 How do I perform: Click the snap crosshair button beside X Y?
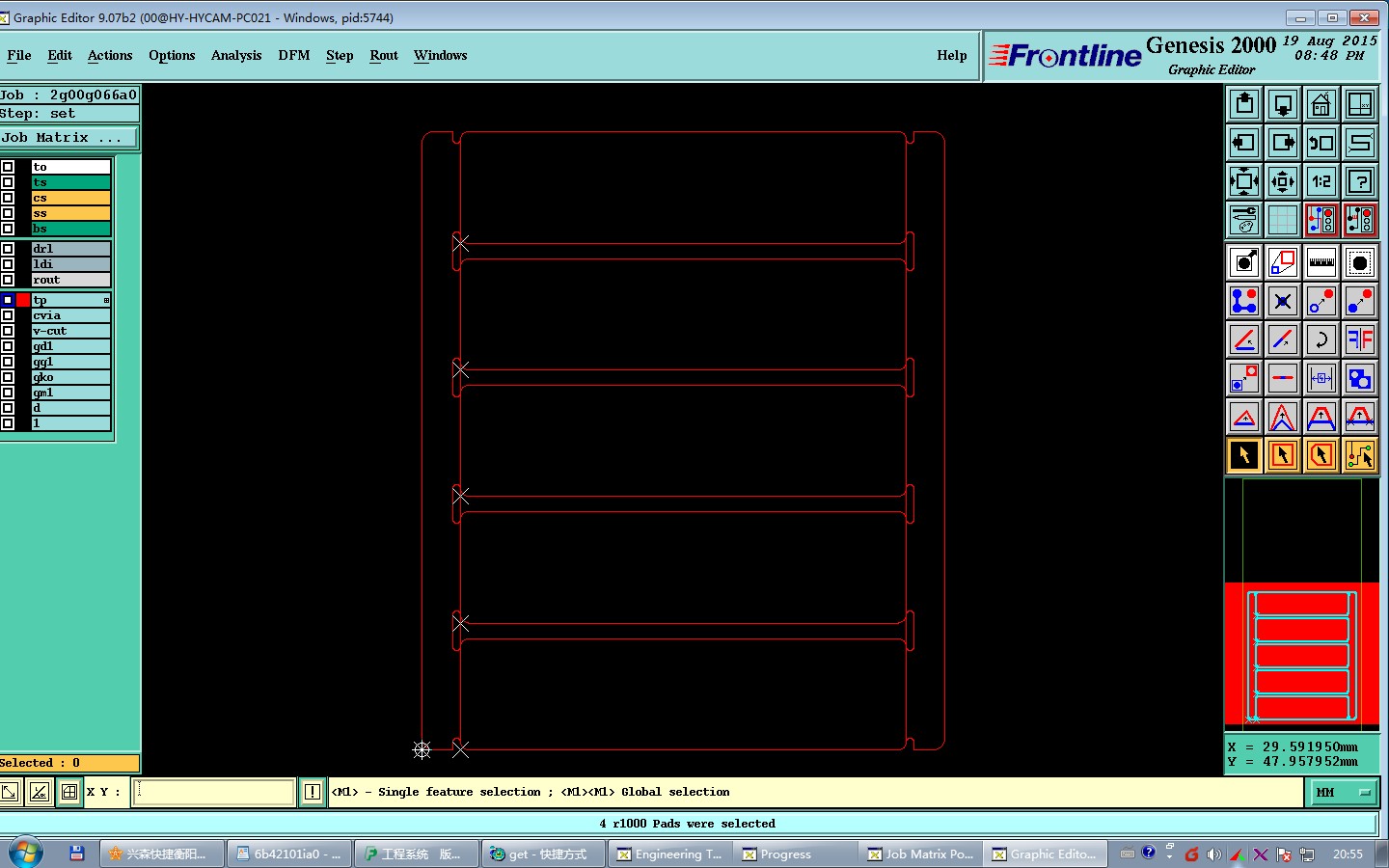(69, 793)
